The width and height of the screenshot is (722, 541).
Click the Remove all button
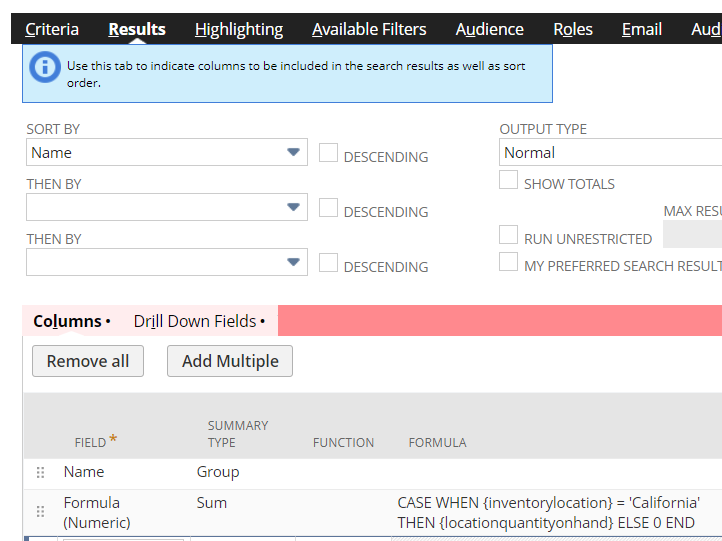(88, 361)
